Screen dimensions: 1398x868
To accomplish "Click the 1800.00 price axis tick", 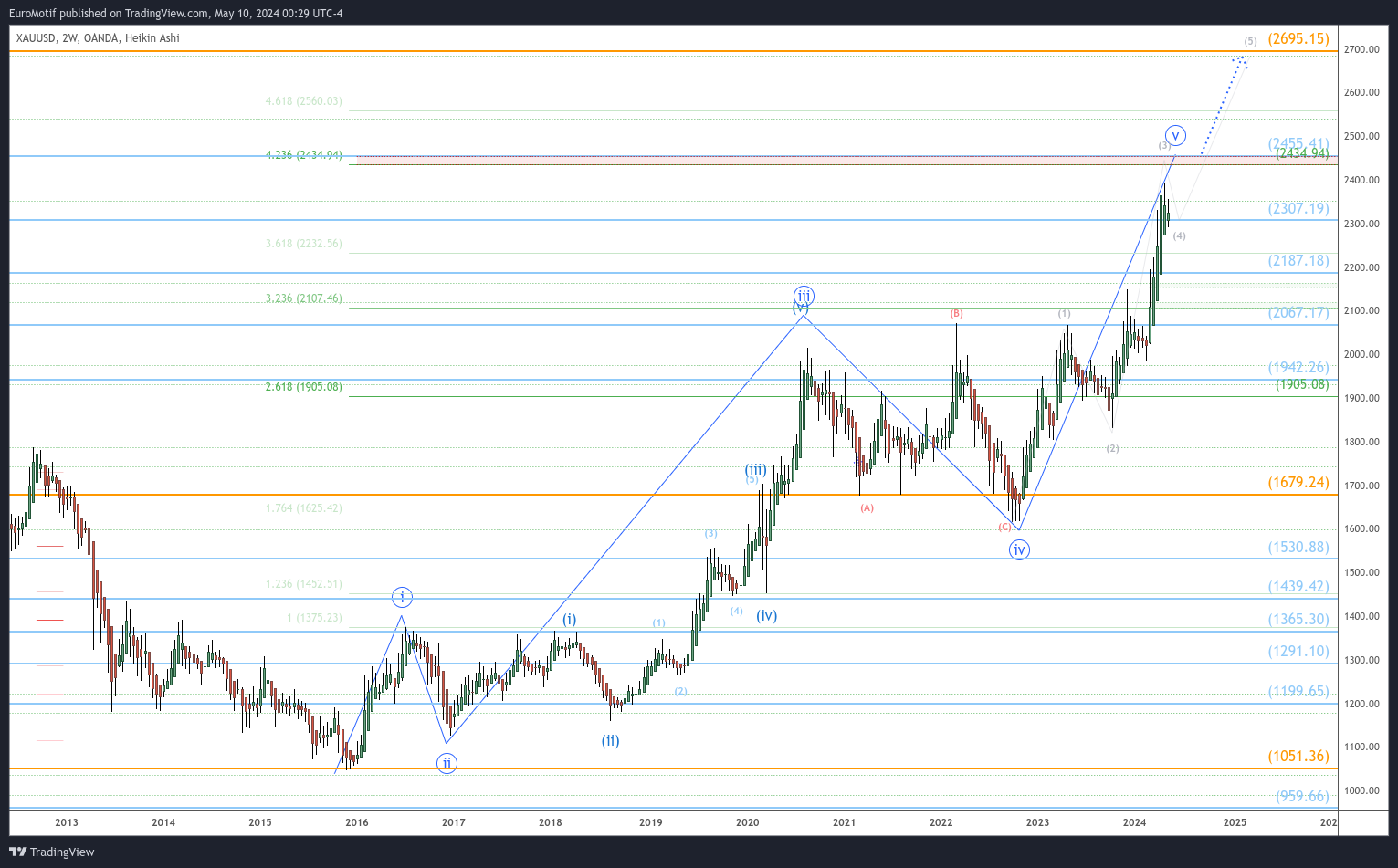I will (x=1361, y=443).
